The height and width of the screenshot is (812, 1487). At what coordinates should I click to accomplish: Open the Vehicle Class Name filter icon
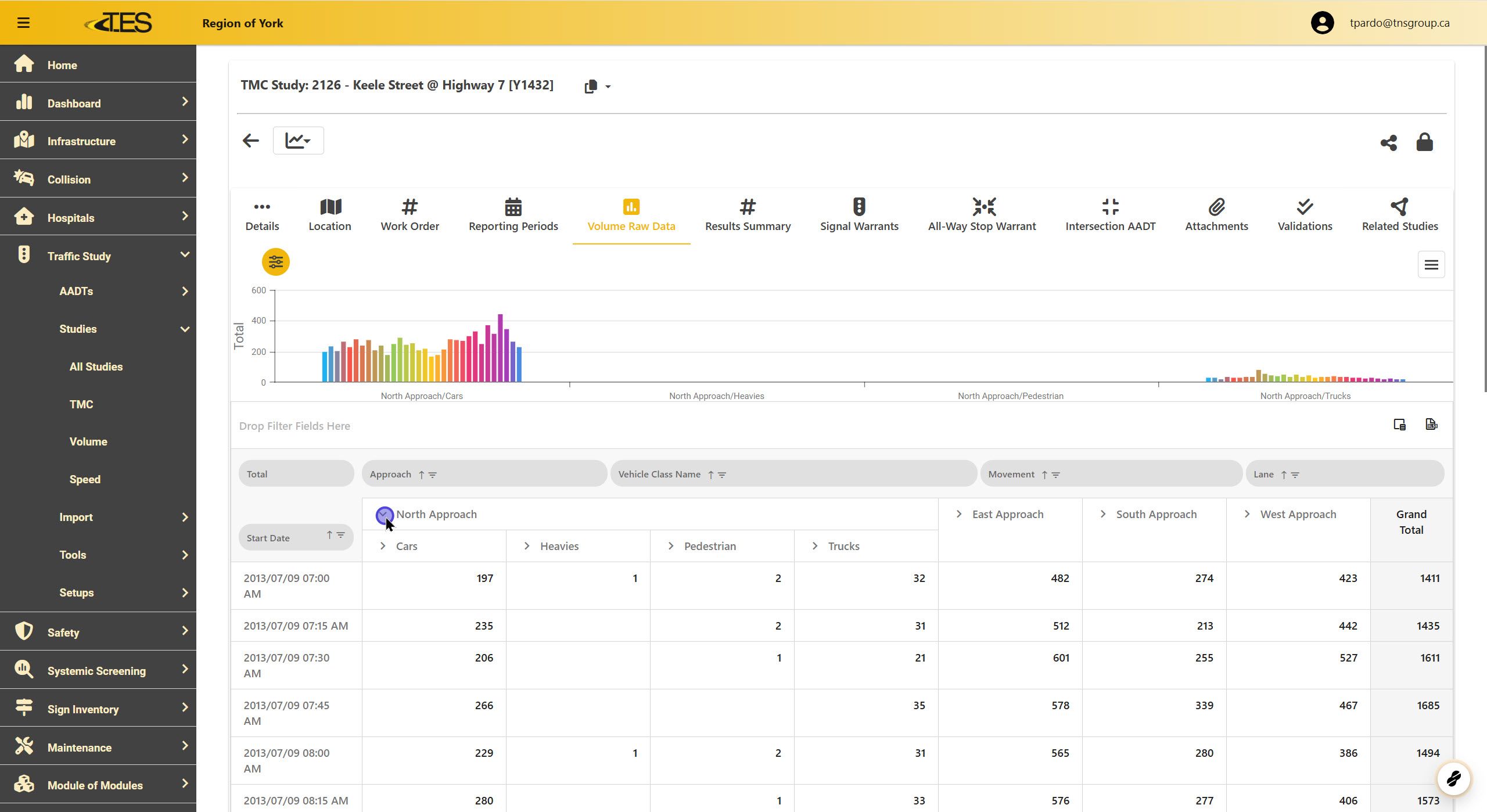[x=722, y=475]
